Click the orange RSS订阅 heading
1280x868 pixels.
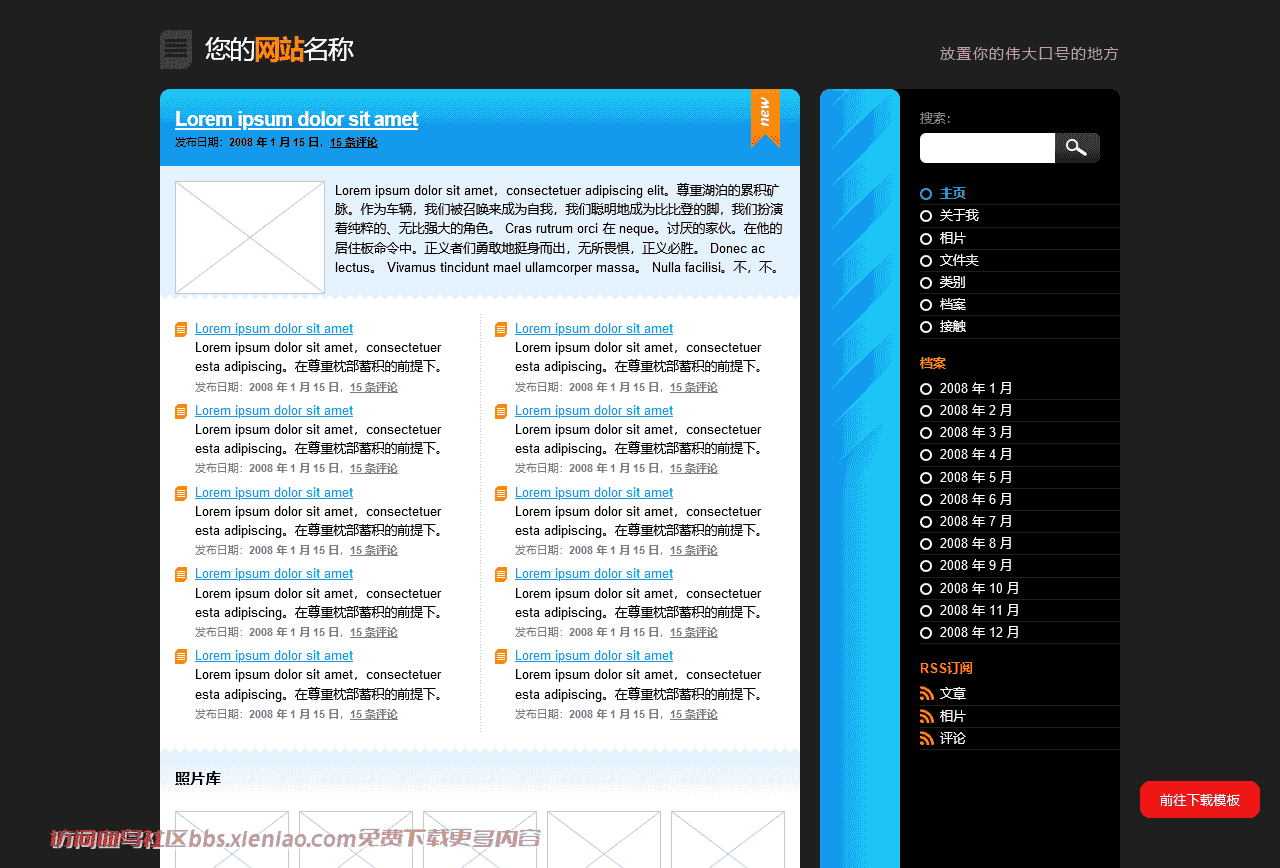tap(946, 668)
